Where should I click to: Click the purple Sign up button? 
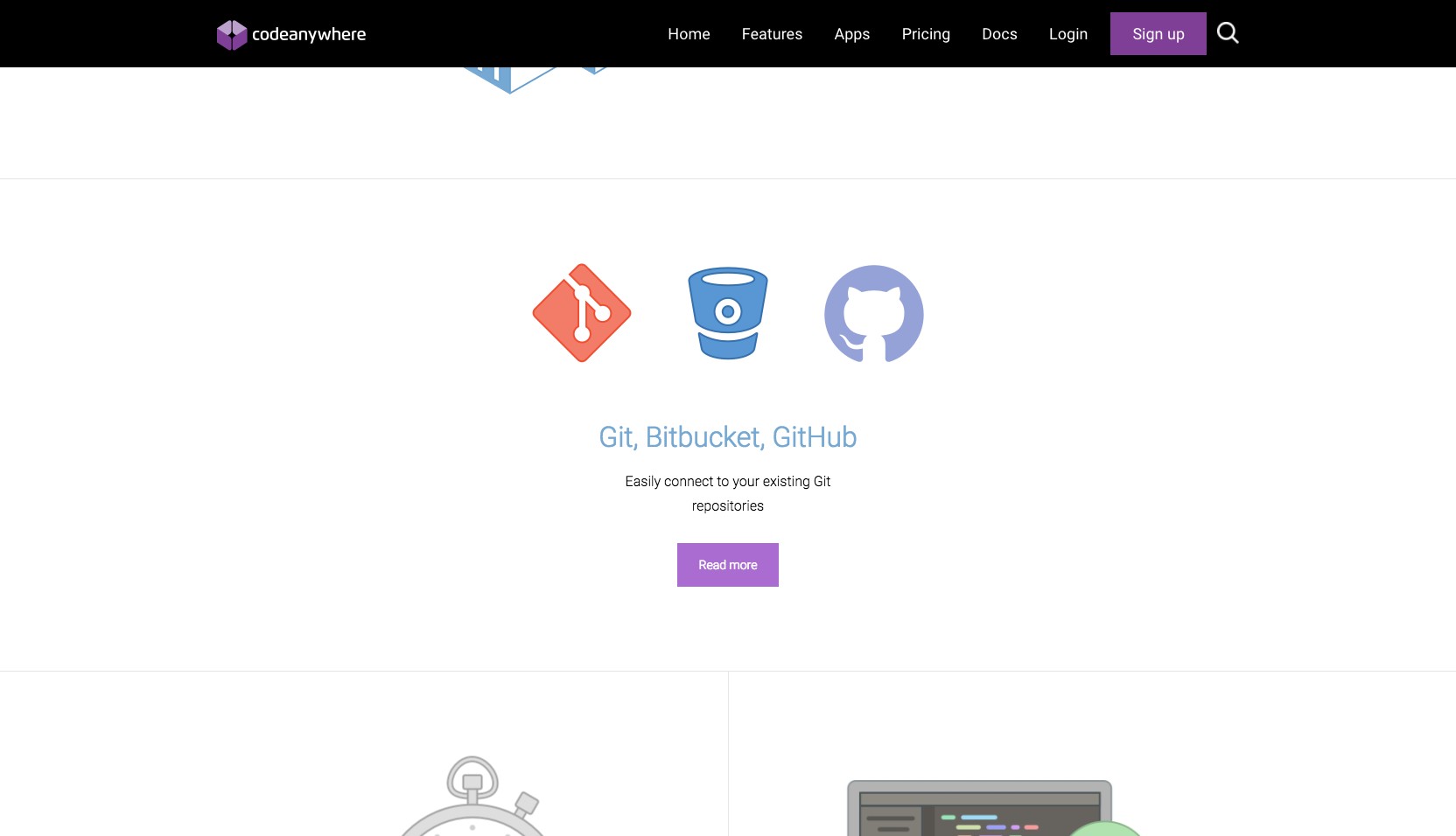tap(1158, 33)
